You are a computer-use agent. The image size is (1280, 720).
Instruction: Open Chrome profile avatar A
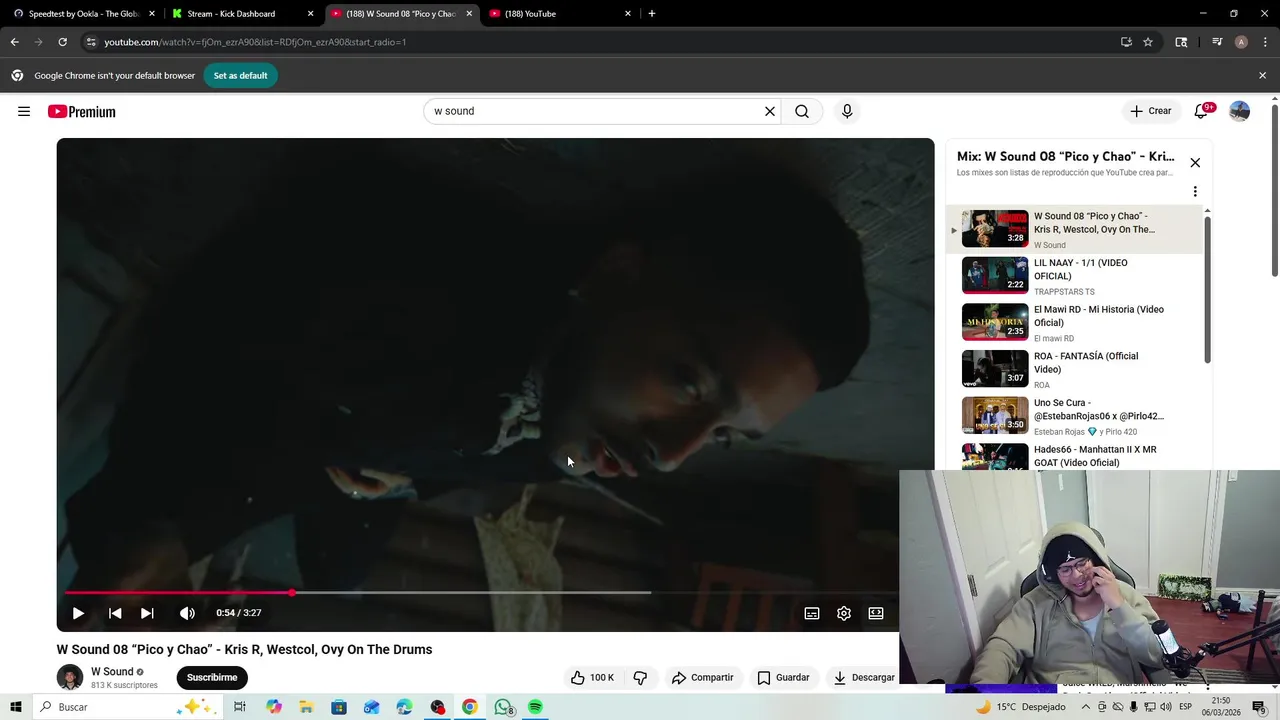point(1241,42)
